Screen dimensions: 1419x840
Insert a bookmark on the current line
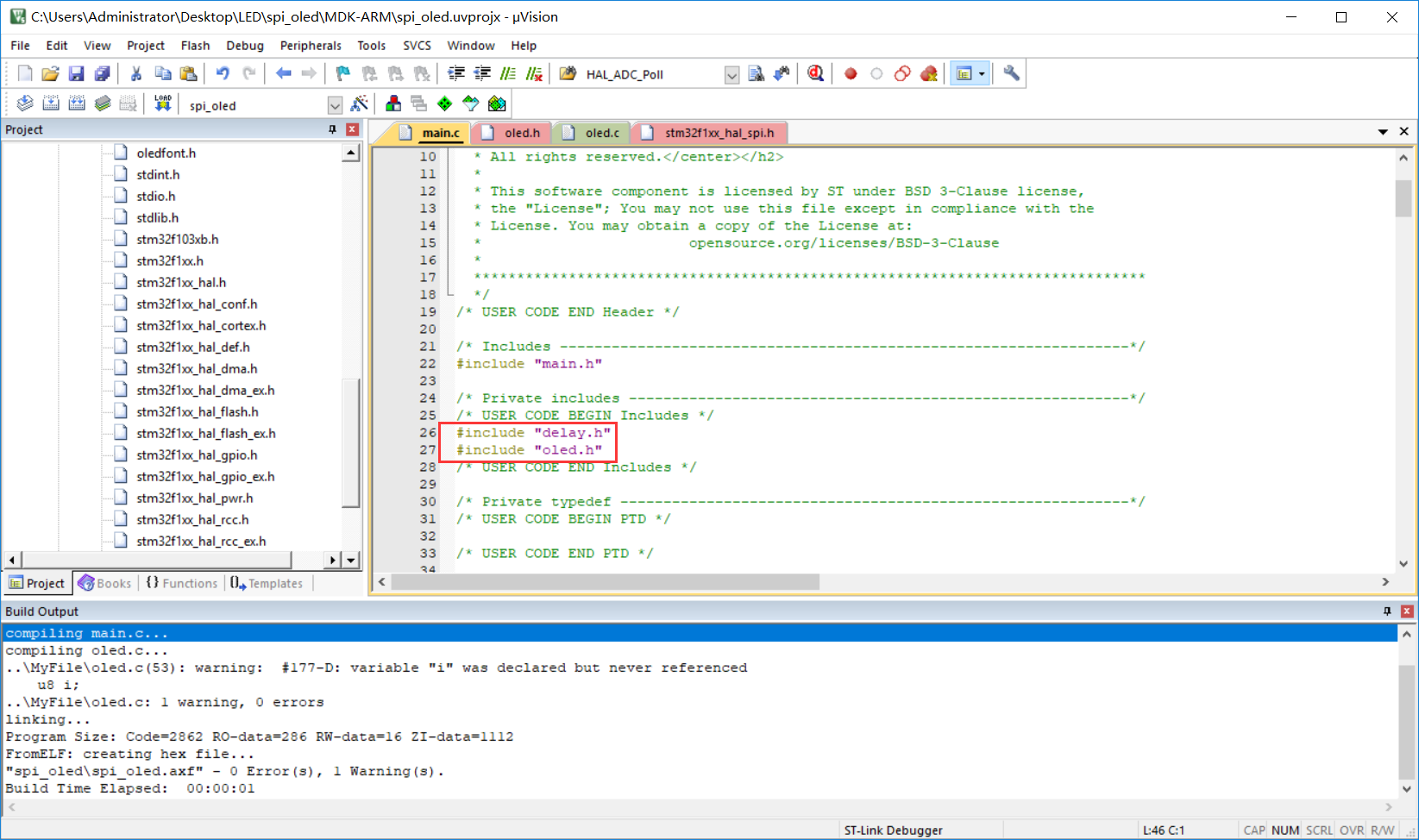coord(343,74)
